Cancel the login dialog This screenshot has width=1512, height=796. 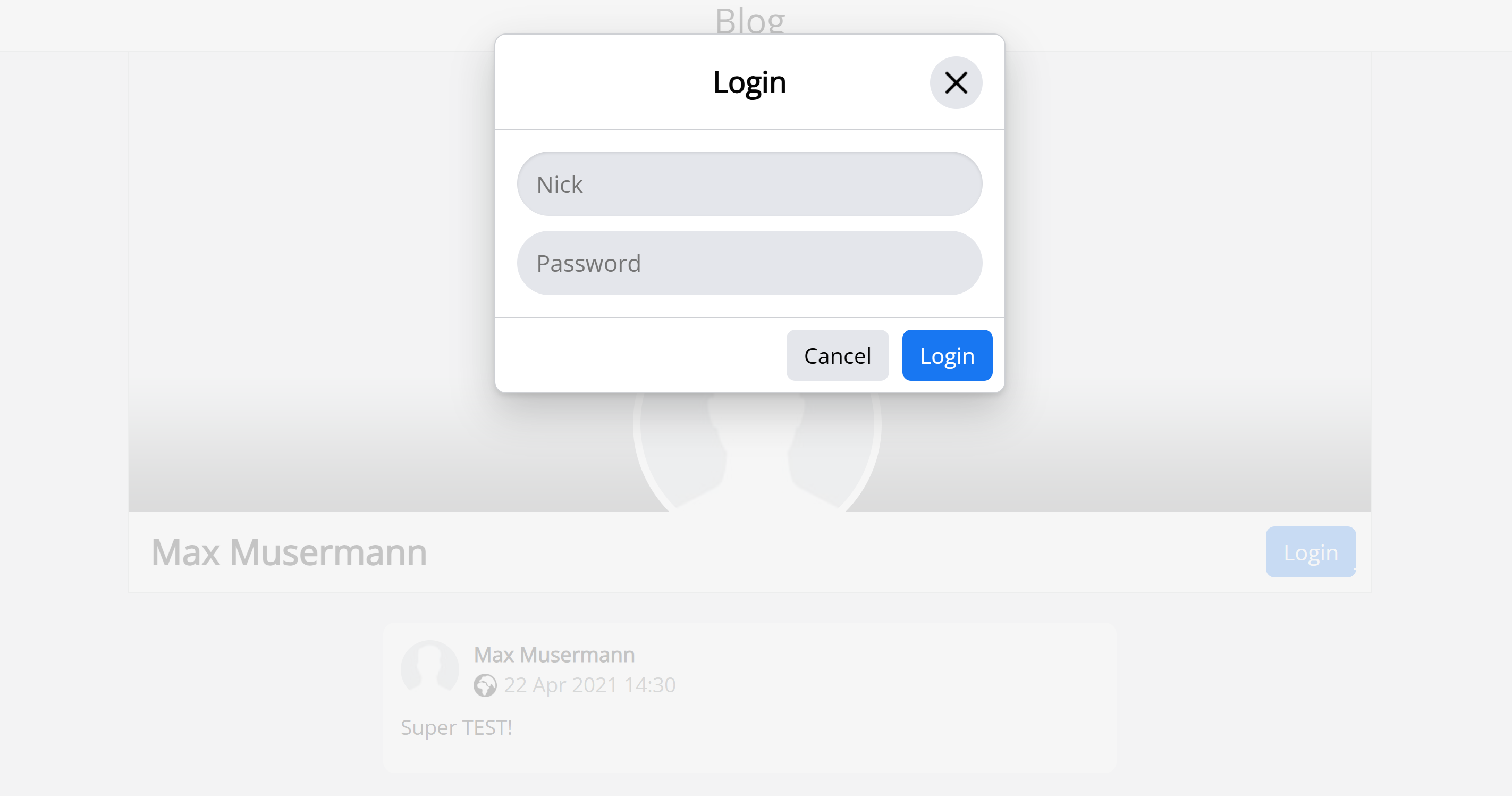click(837, 355)
